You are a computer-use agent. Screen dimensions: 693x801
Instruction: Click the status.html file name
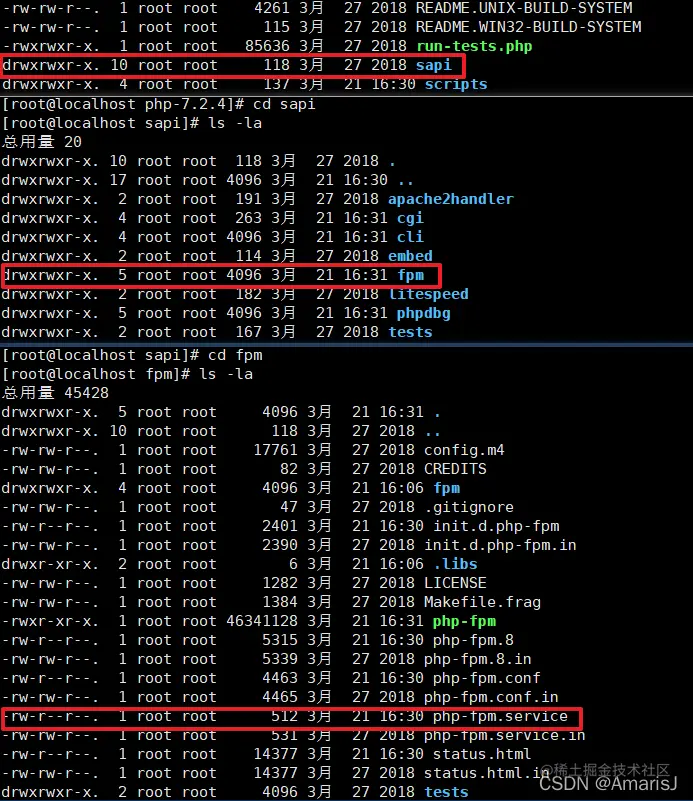(482, 754)
